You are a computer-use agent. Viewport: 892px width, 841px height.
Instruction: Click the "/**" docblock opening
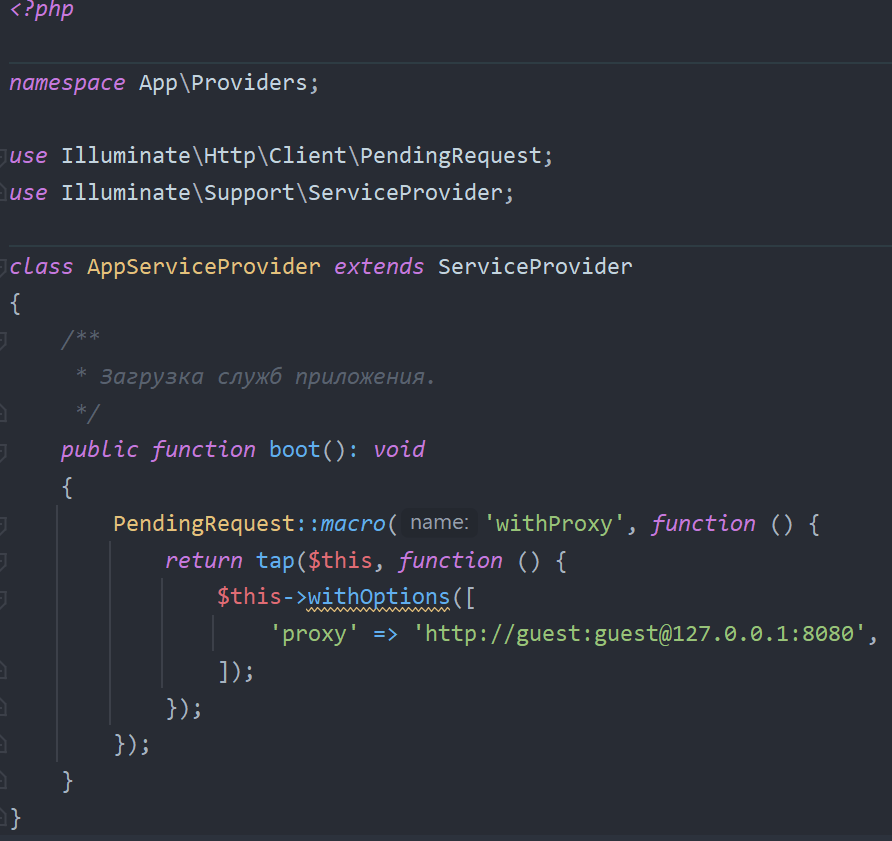tap(80, 340)
